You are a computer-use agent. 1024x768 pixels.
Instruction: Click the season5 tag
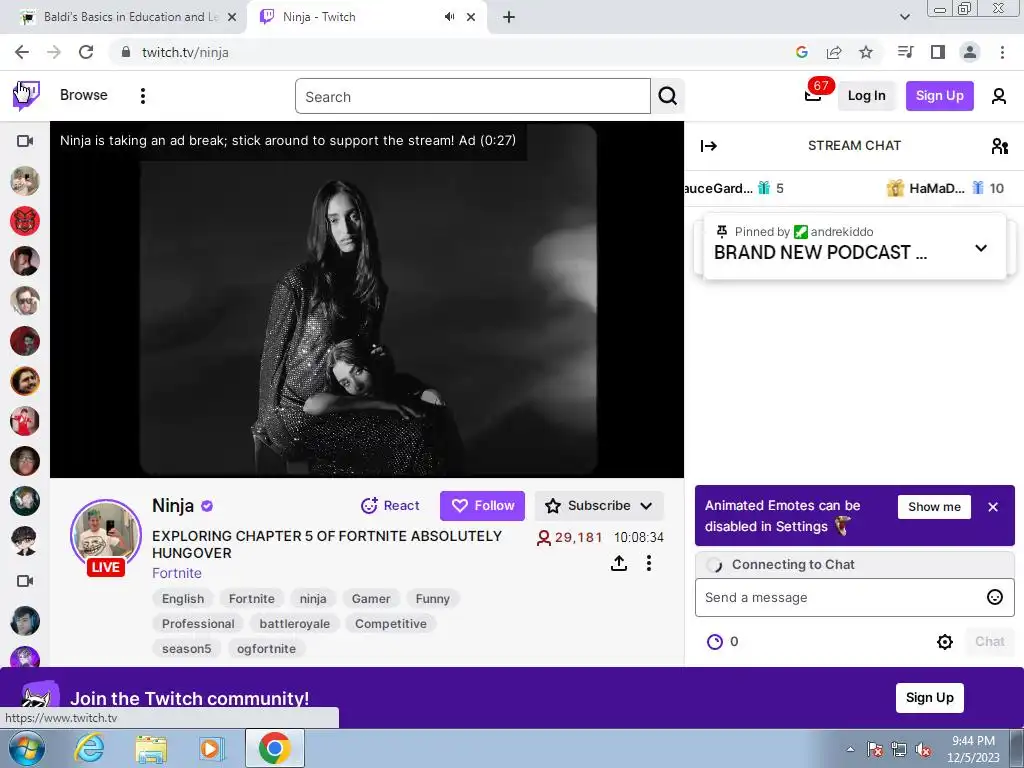click(x=187, y=648)
